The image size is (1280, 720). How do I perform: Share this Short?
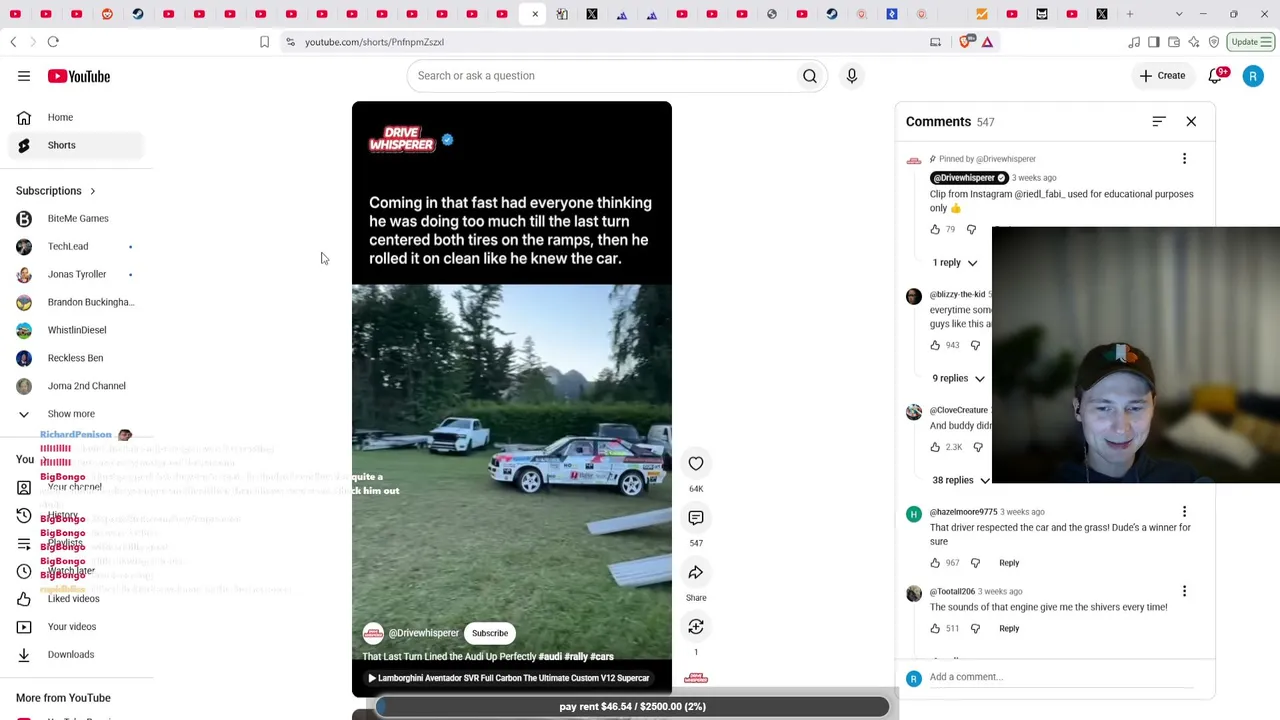696,572
